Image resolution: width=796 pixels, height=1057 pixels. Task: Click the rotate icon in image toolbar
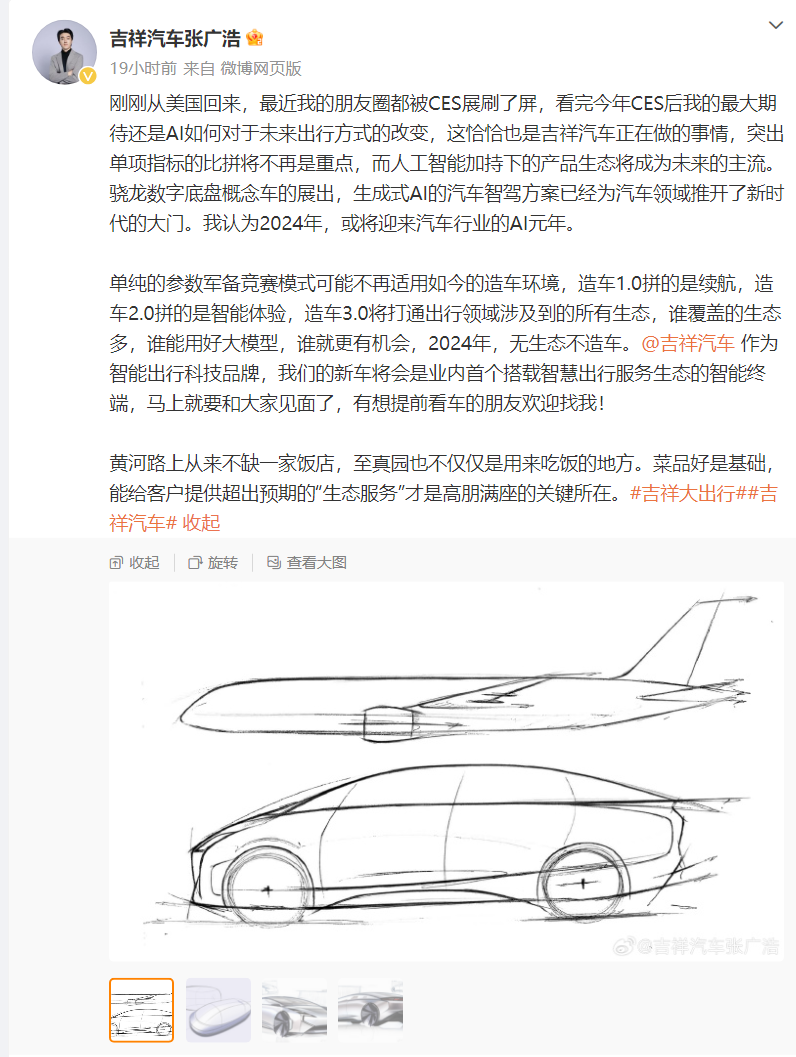[195, 562]
